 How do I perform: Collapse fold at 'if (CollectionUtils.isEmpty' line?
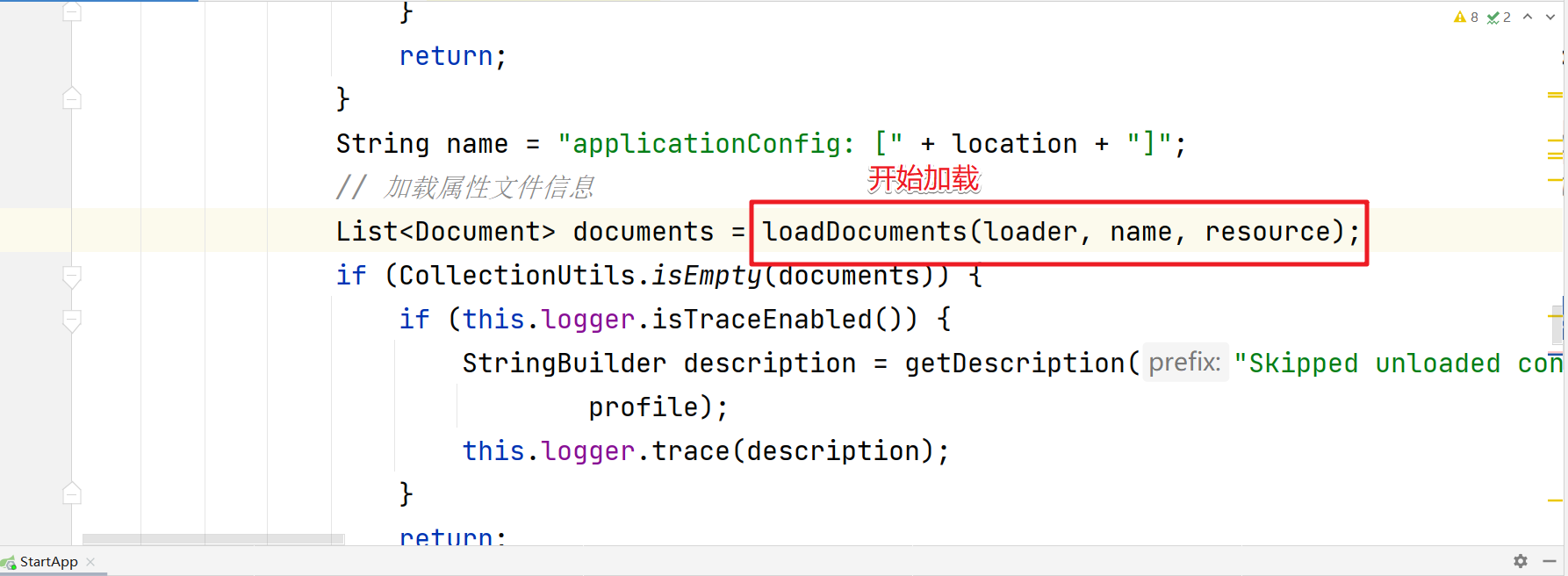pos(72,277)
